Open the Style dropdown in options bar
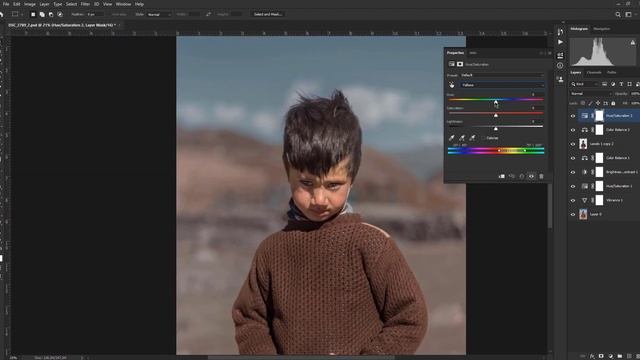 pyautogui.click(x=159, y=14)
